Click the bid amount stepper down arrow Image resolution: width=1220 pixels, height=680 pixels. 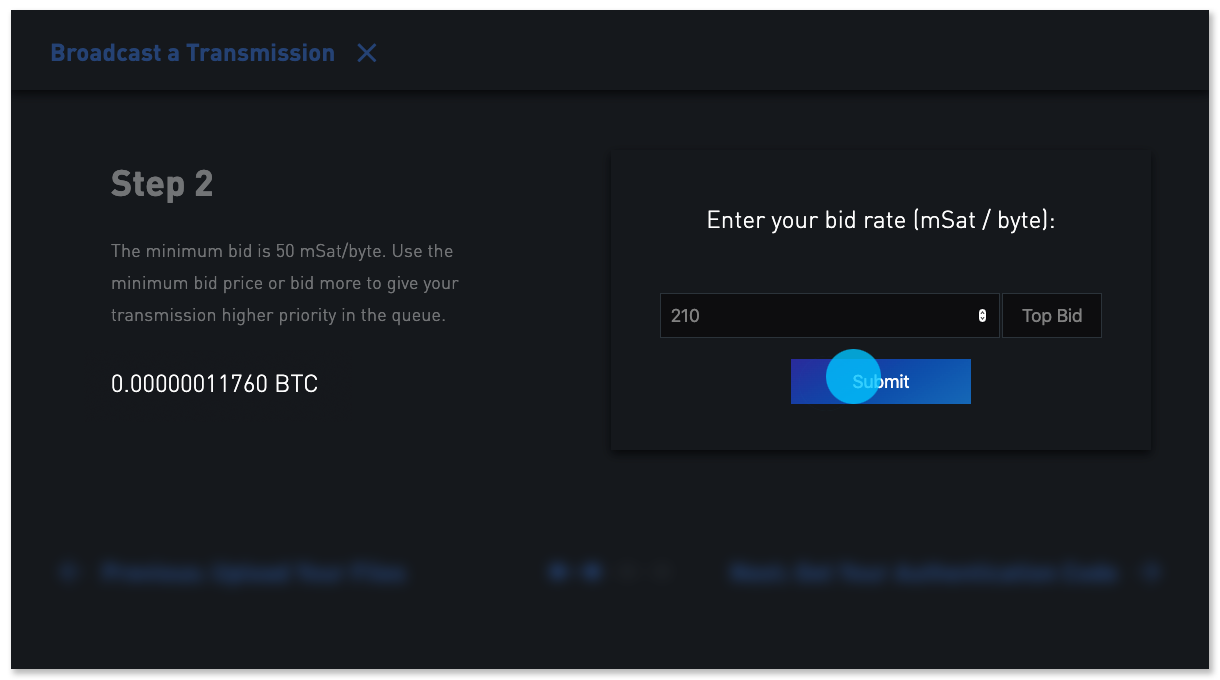(x=982, y=319)
